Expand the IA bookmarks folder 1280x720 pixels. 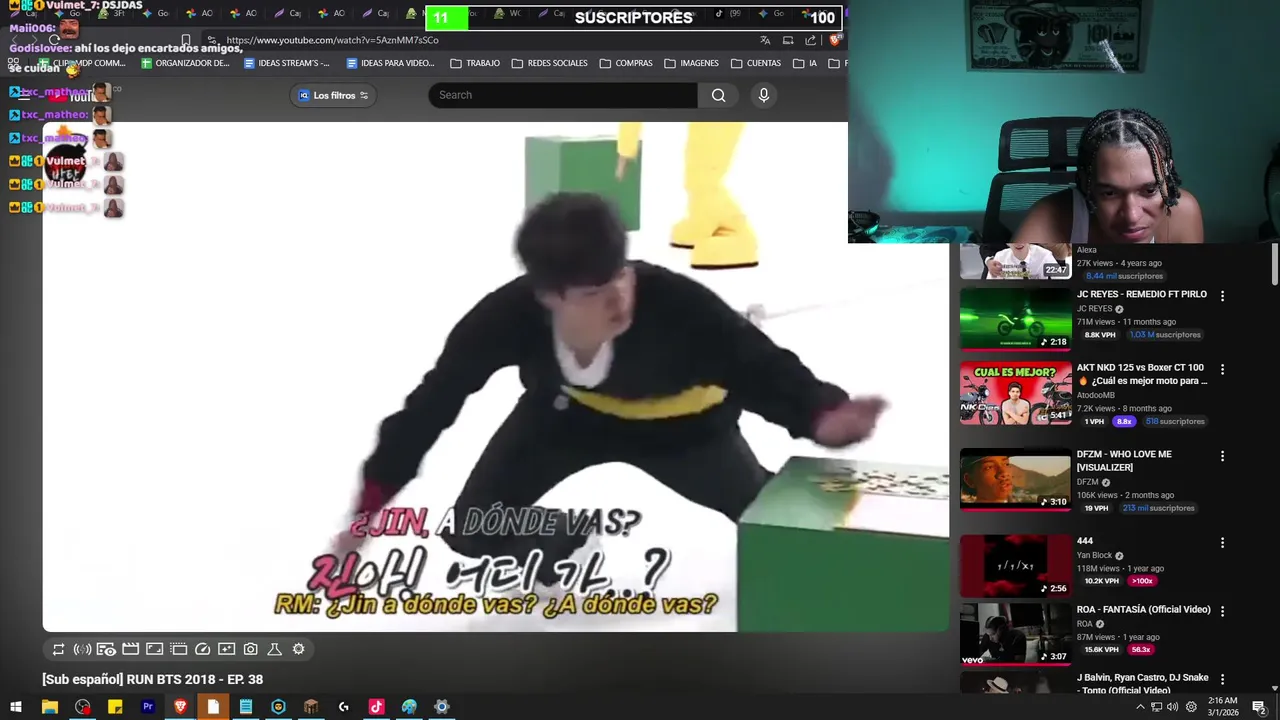pos(805,63)
